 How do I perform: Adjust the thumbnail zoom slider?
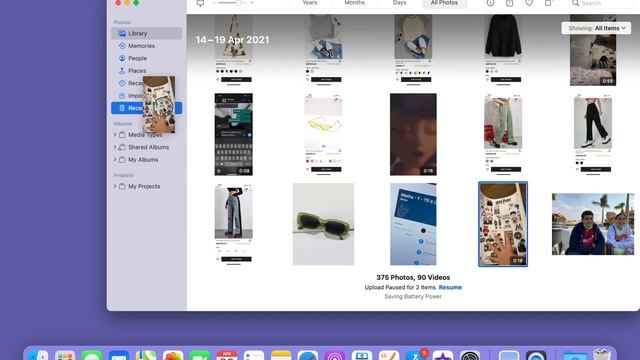[233, 3]
